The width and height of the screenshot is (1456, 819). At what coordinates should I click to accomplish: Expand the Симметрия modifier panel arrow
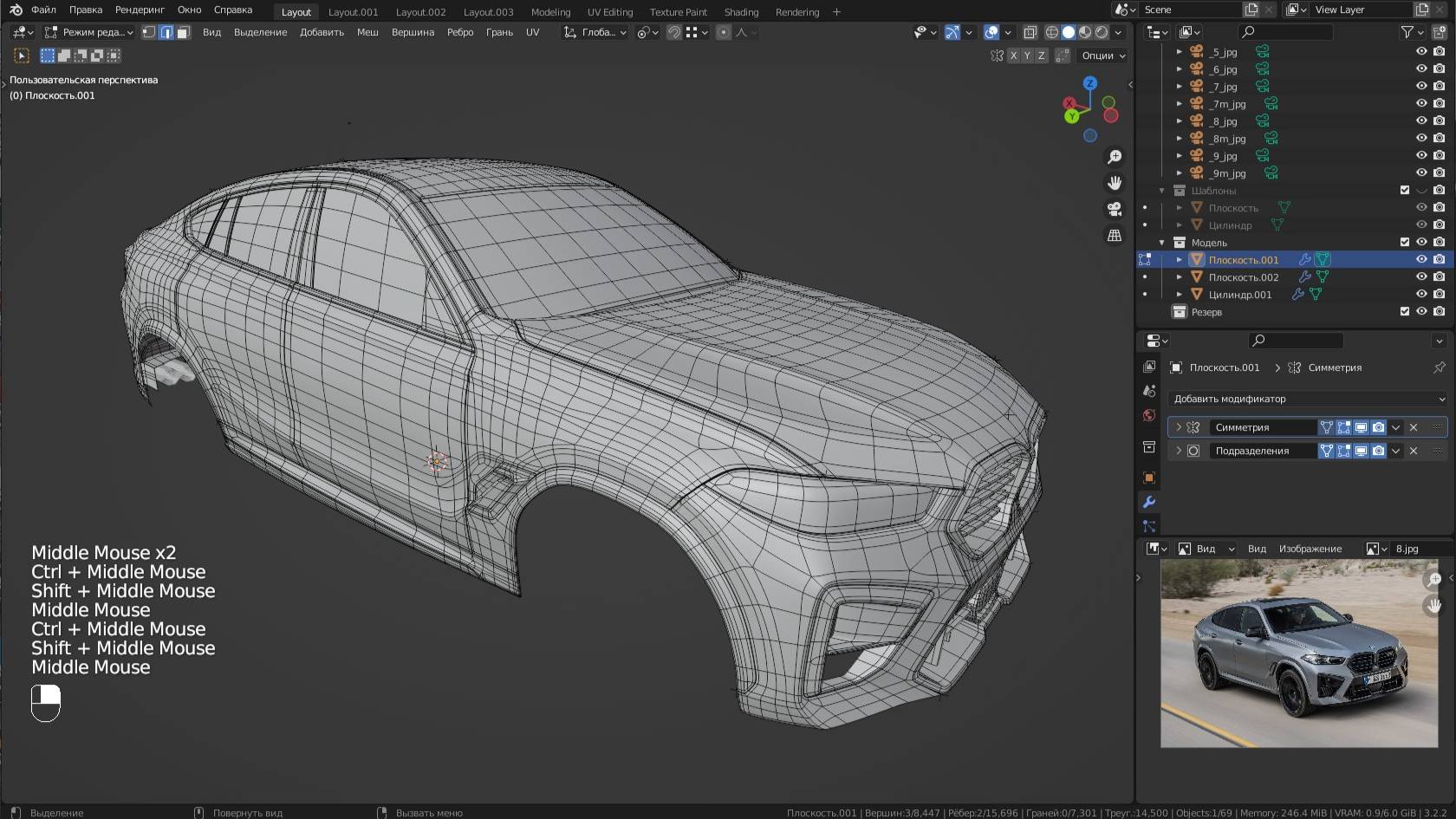pyautogui.click(x=1179, y=426)
